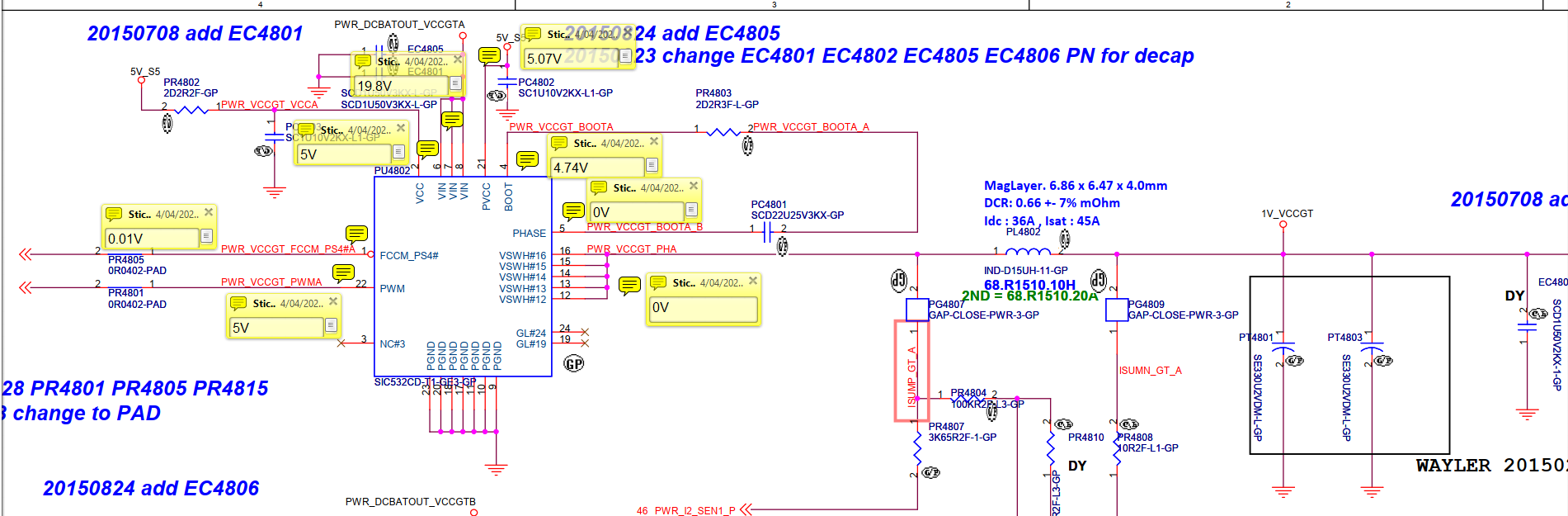Click the PU4802 component label
This screenshot has height=516, width=1568.
pos(392,171)
